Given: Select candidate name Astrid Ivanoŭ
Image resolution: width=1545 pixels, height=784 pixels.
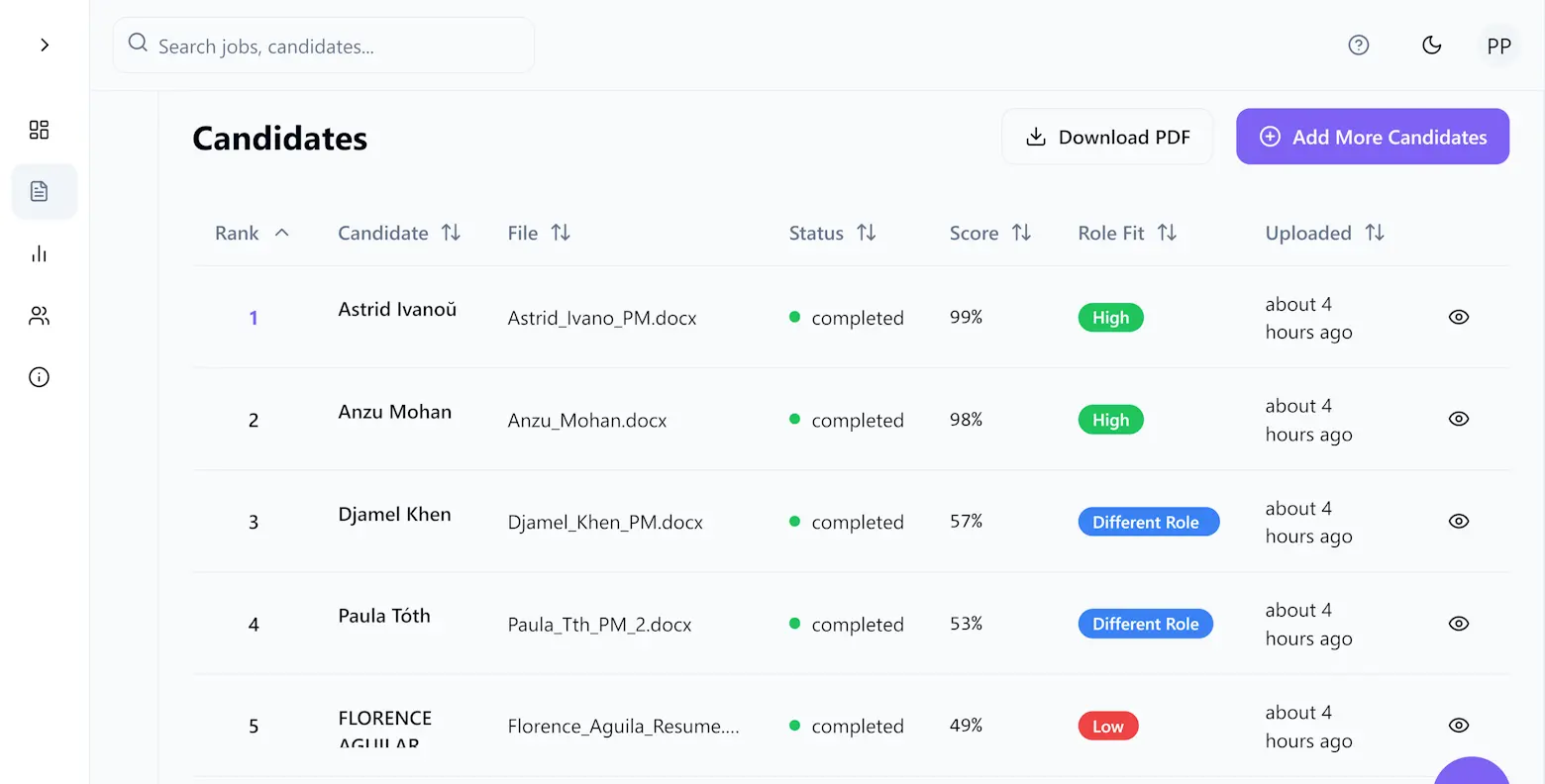Looking at the screenshot, I should [397, 310].
